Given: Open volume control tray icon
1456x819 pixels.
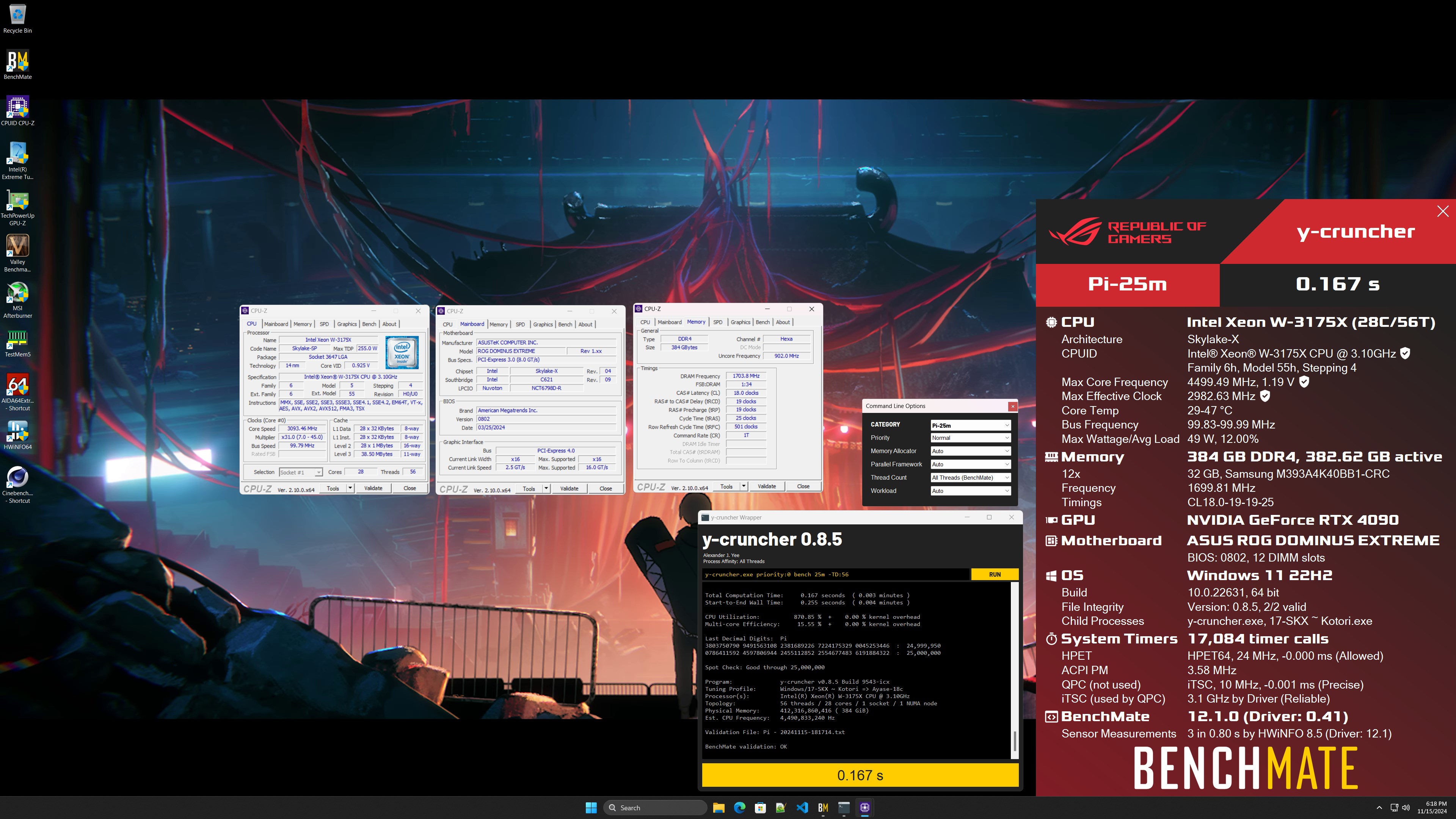Looking at the screenshot, I should point(1406,808).
